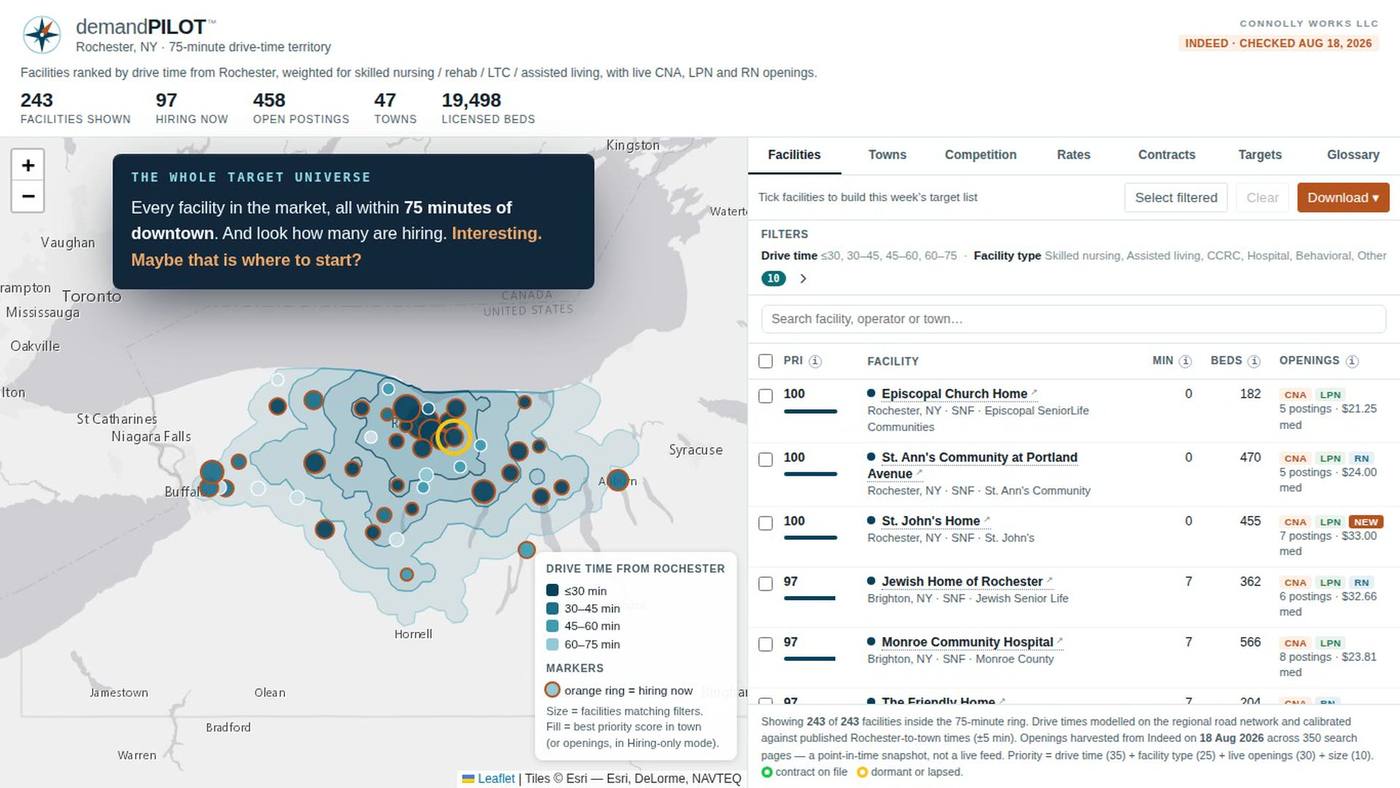
Task: Click the orange ring legend marker sample
Action: pyautogui.click(x=552, y=690)
